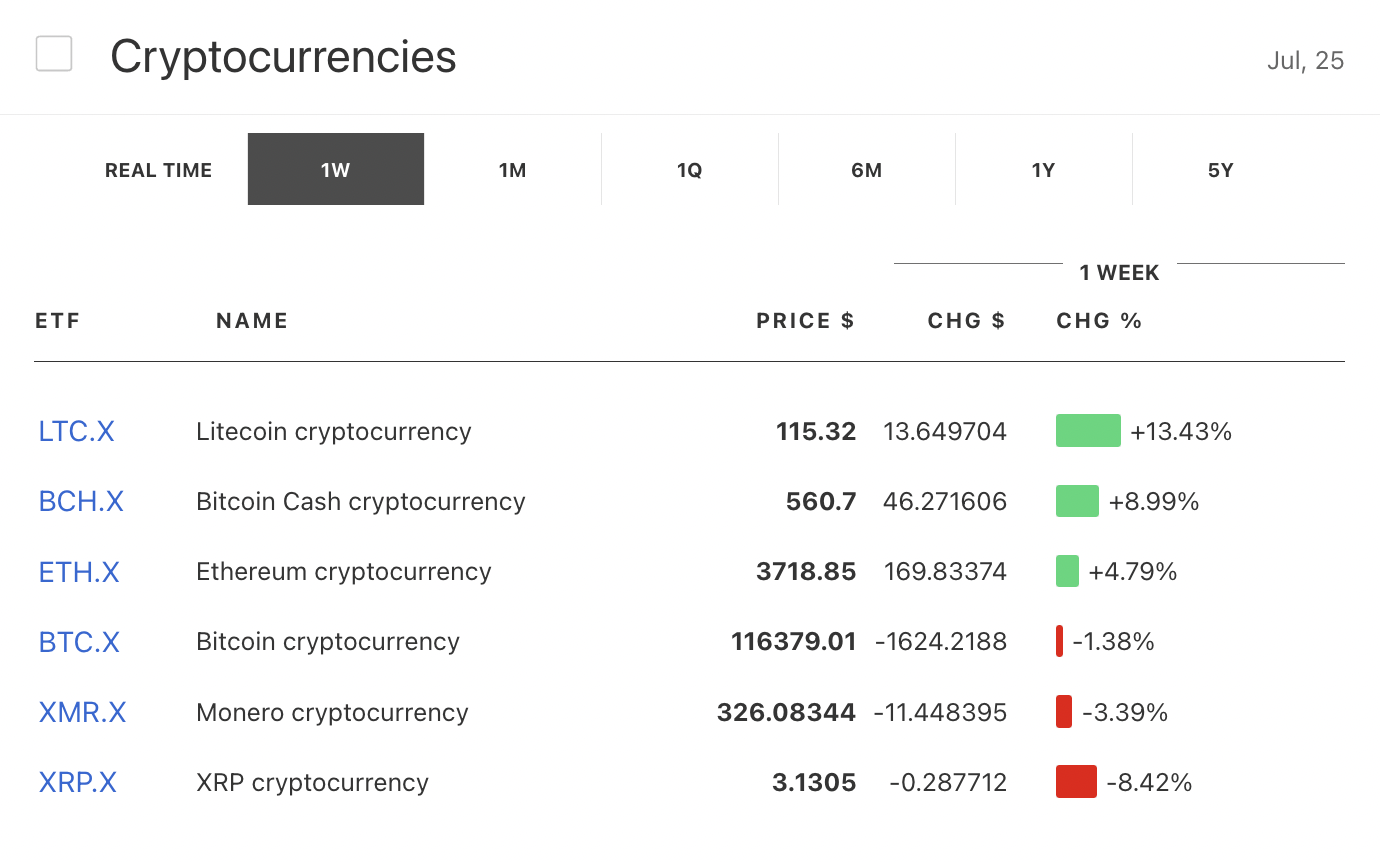Click the ETF column header
1380x862 pixels.
tap(57, 321)
